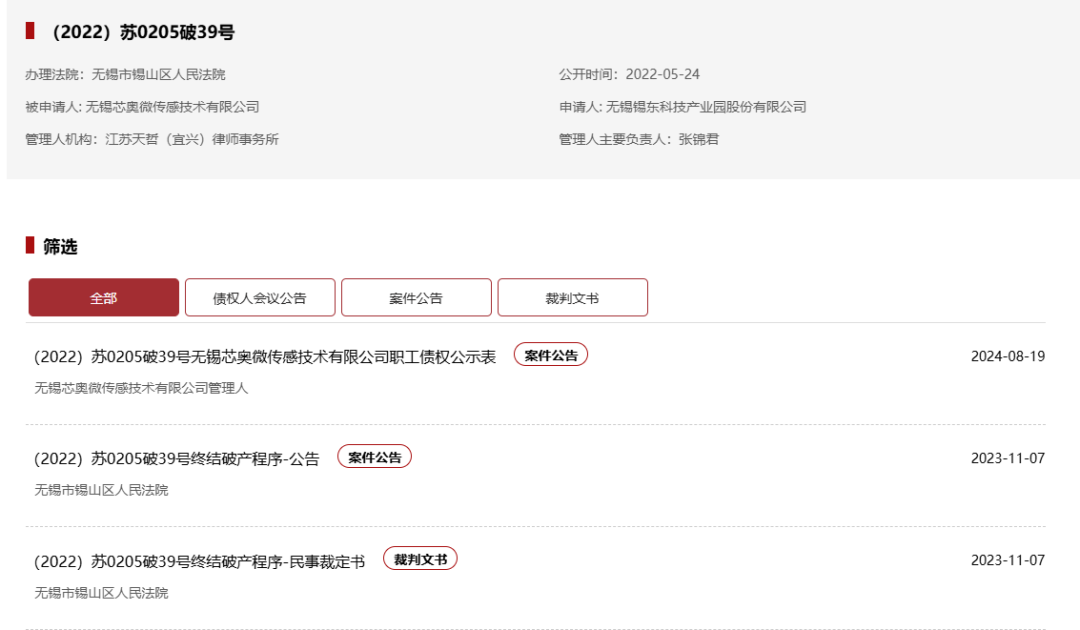
Task: Show only 裁判文书 using the filter tab
Action: point(572,298)
